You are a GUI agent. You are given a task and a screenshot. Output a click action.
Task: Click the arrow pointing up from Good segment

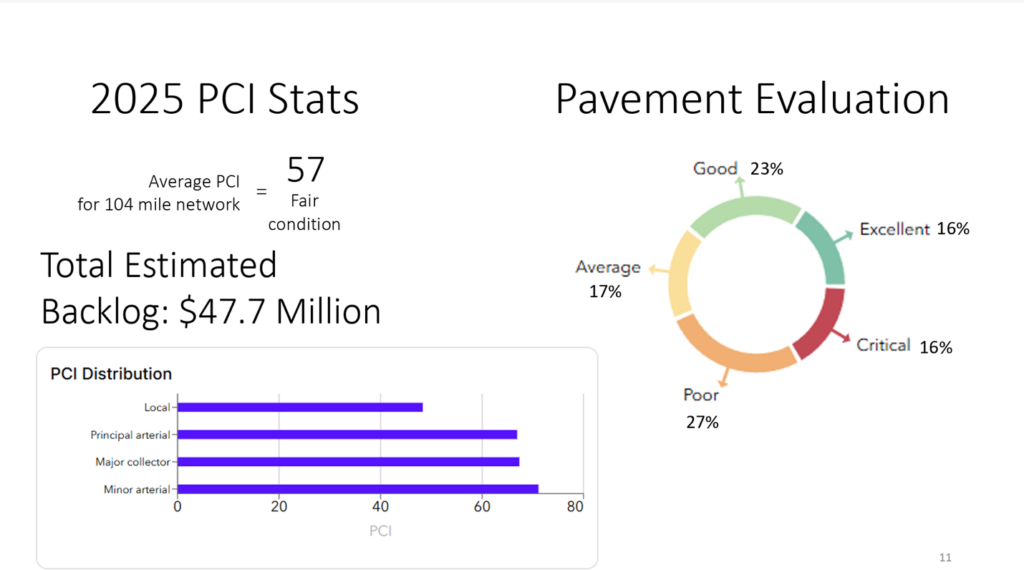[x=740, y=188]
